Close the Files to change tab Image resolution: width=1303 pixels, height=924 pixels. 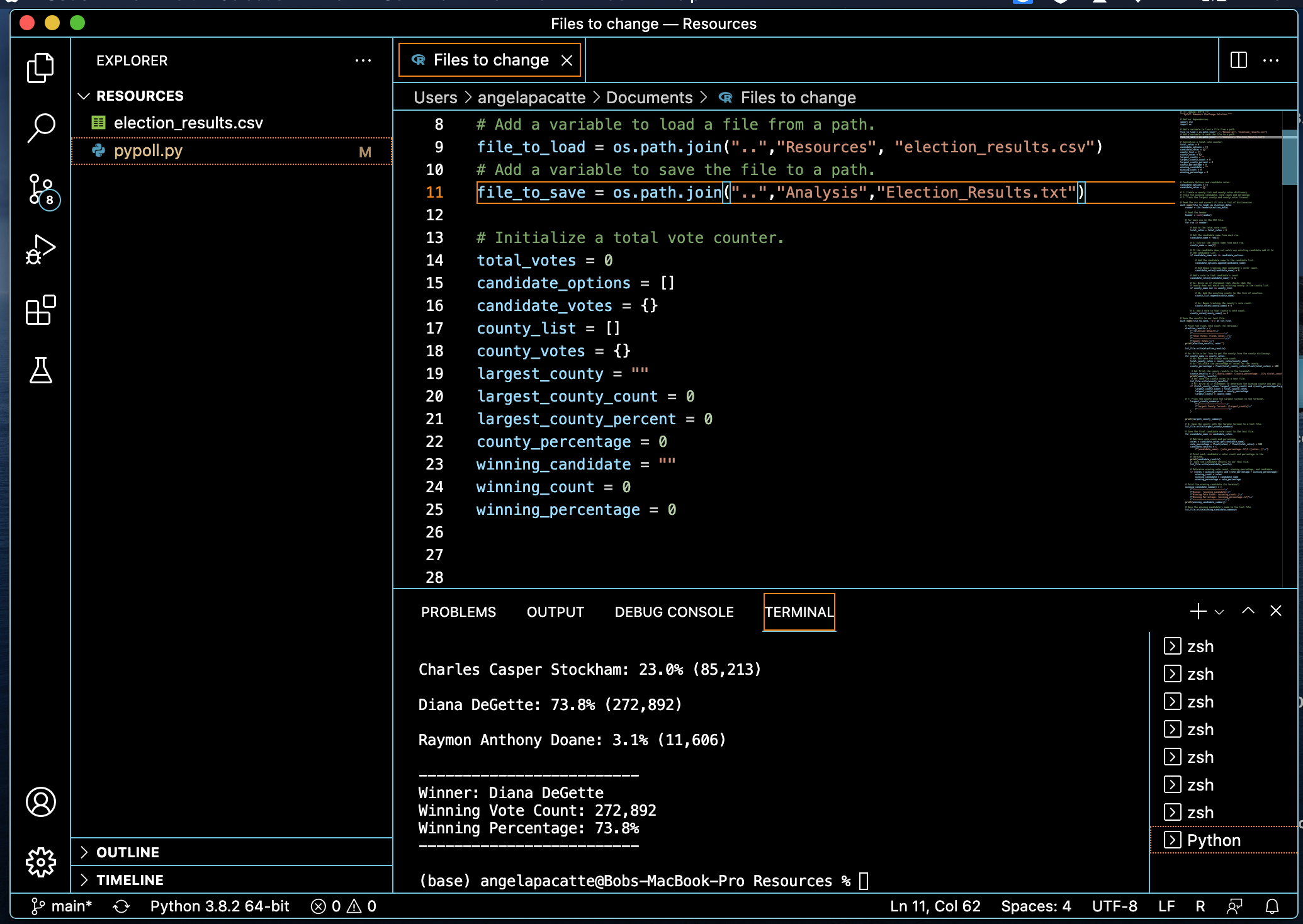point(567,60)
